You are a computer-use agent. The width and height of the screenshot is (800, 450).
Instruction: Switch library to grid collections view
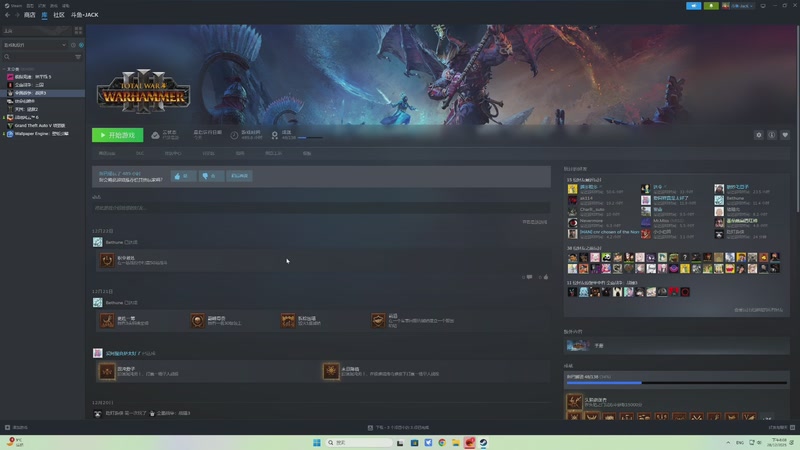pyautogui.click(x=78, y=31)
